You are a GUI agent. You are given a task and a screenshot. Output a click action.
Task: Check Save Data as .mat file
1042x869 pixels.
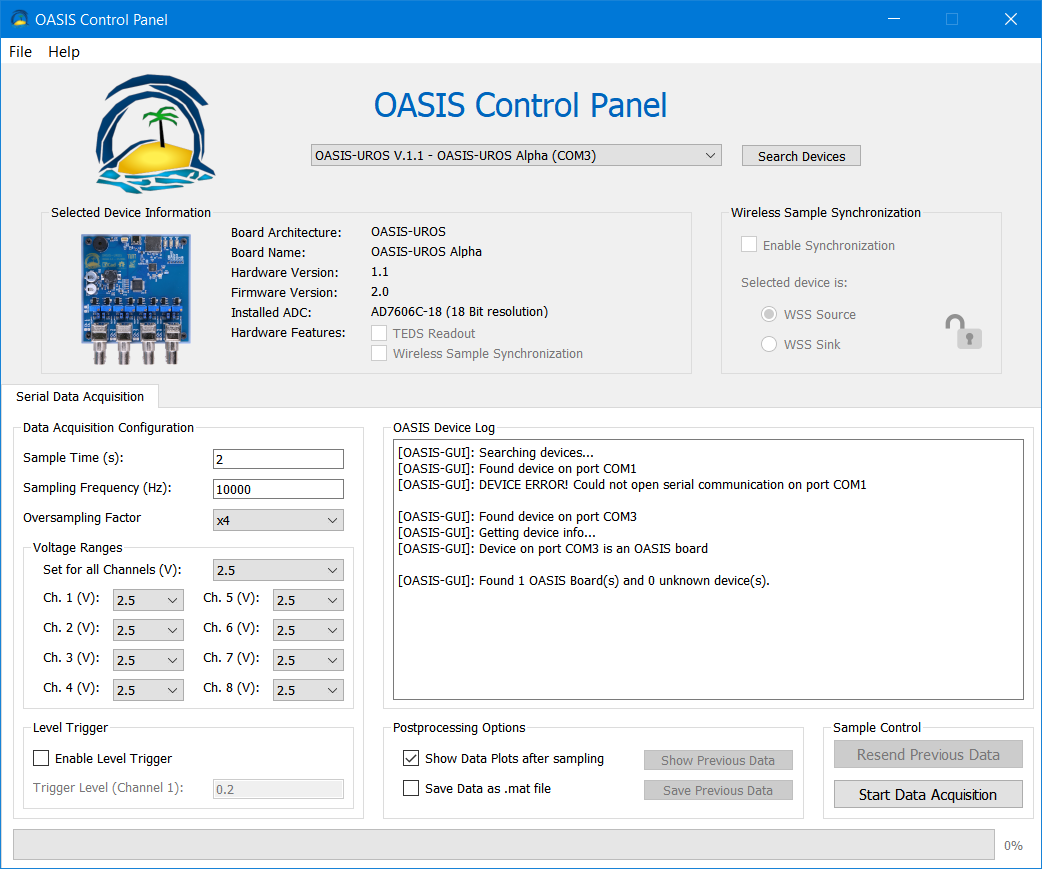410,788
